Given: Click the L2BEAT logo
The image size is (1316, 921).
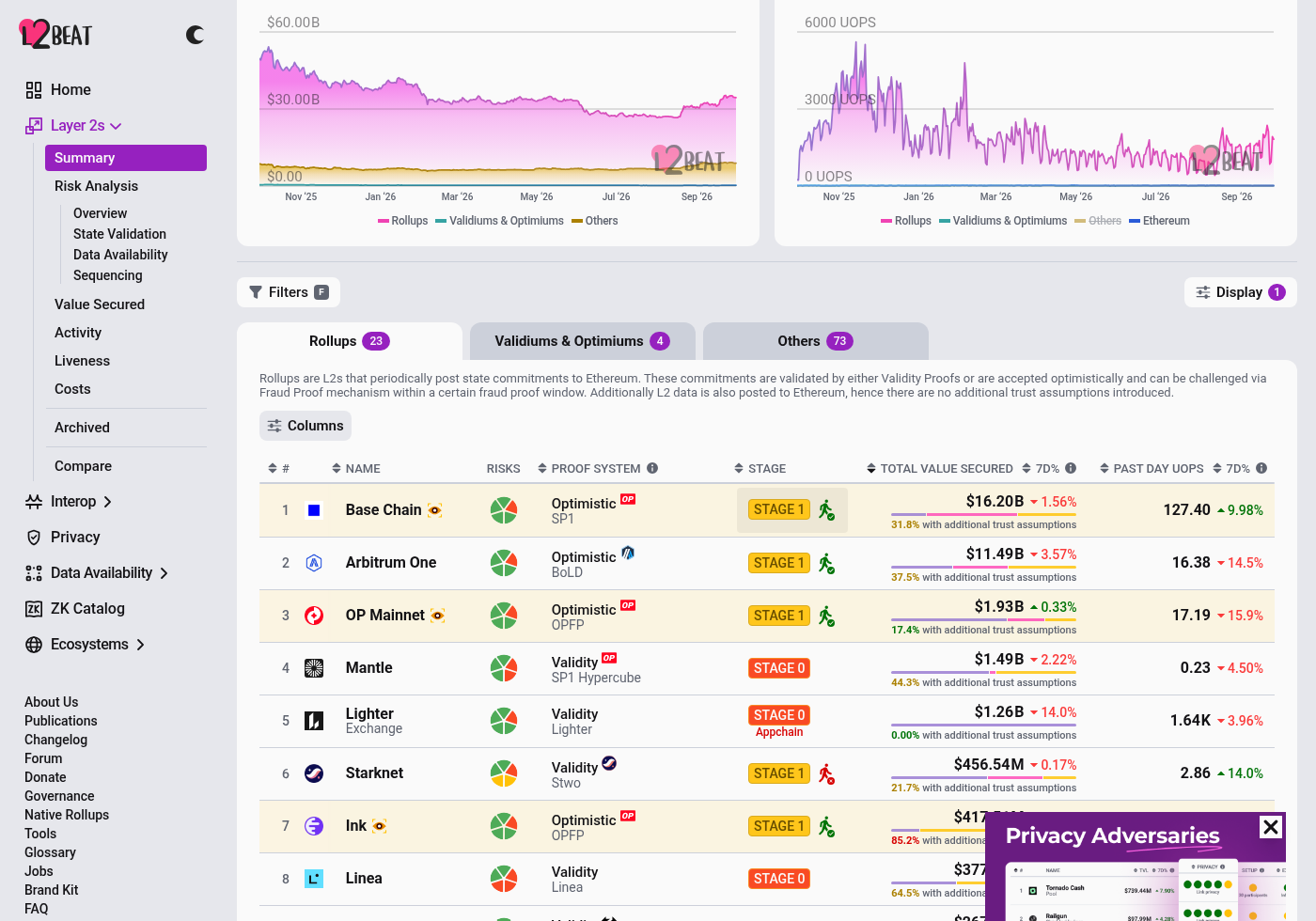Looking at the screenshot, I should point(55,35).
